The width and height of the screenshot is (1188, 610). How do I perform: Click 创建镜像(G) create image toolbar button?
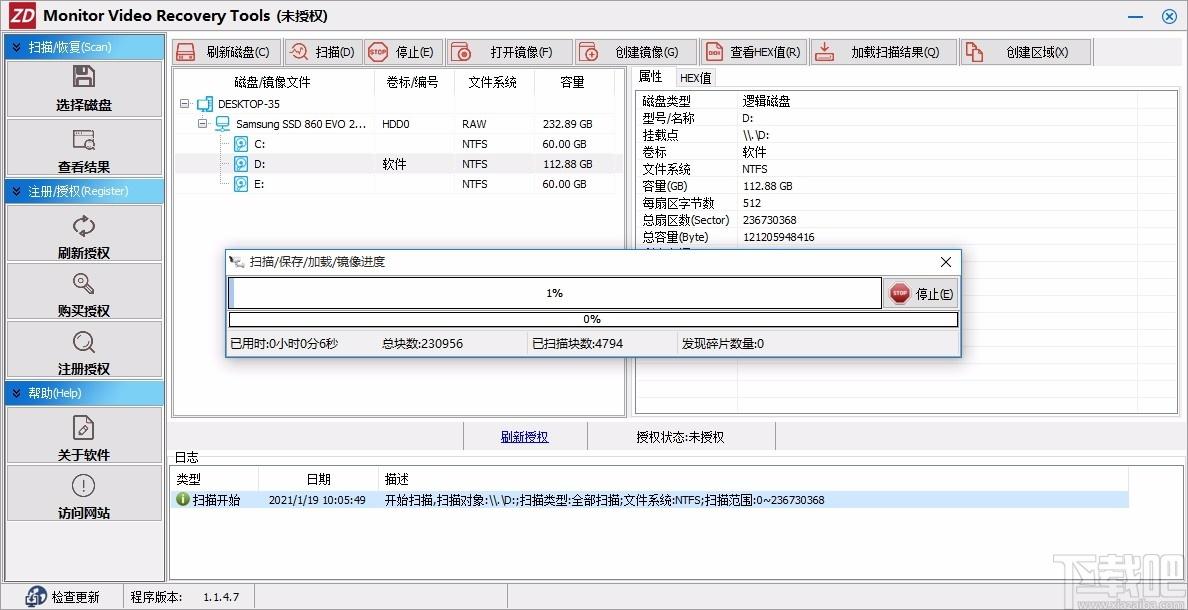pos(636,52)
